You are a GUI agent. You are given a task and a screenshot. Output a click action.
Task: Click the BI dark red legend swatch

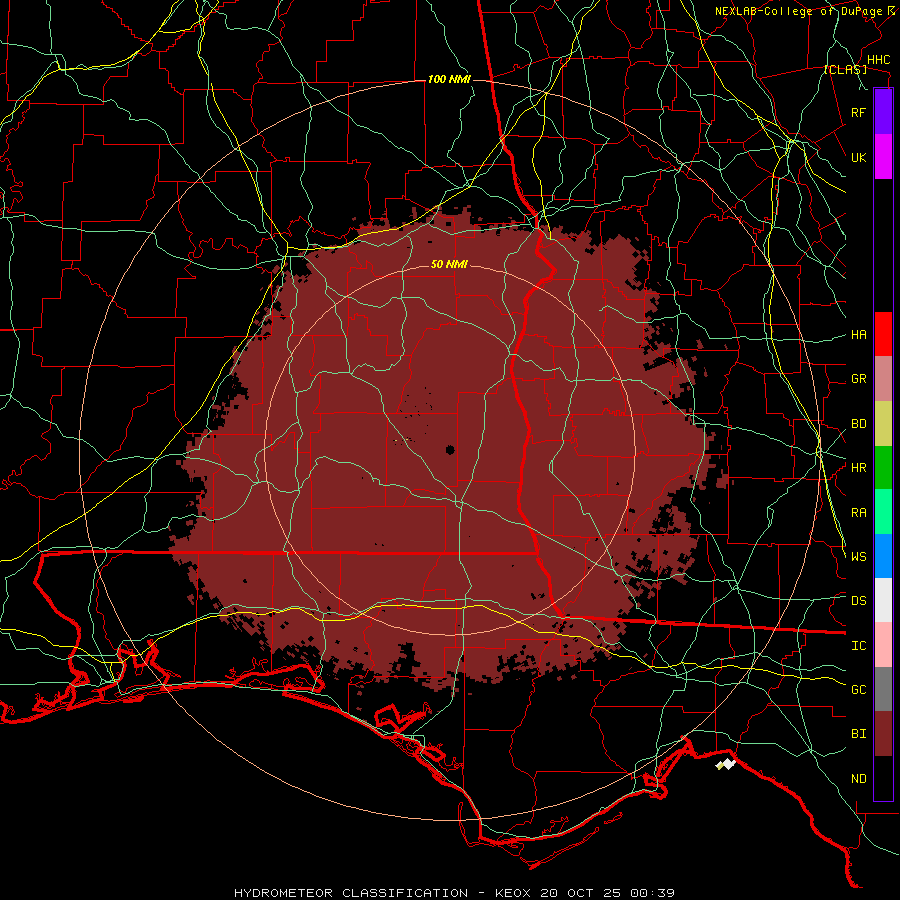(x=883, y=734)
